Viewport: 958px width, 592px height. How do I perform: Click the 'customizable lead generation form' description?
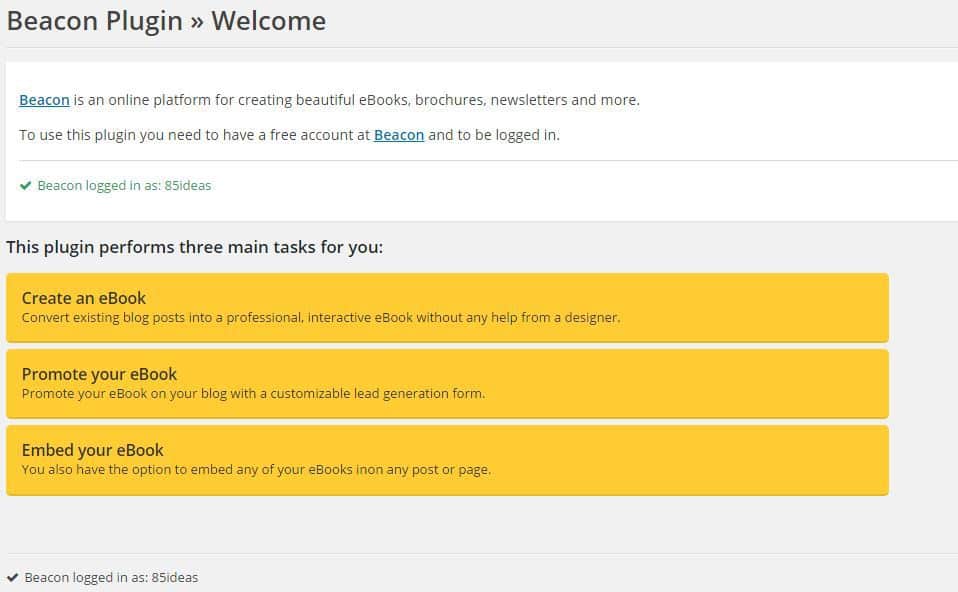pyautogui.click(x=253, y=393)
